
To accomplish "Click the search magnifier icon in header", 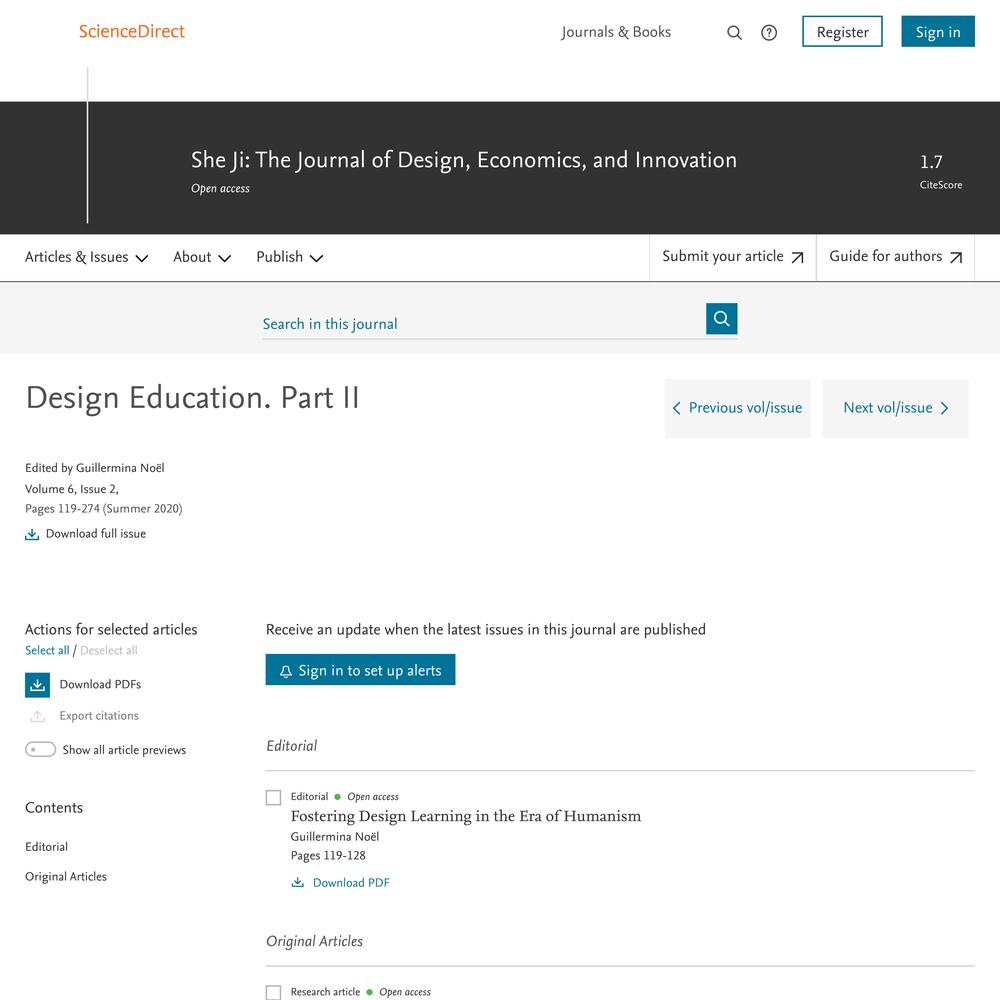I will (734, 33).
